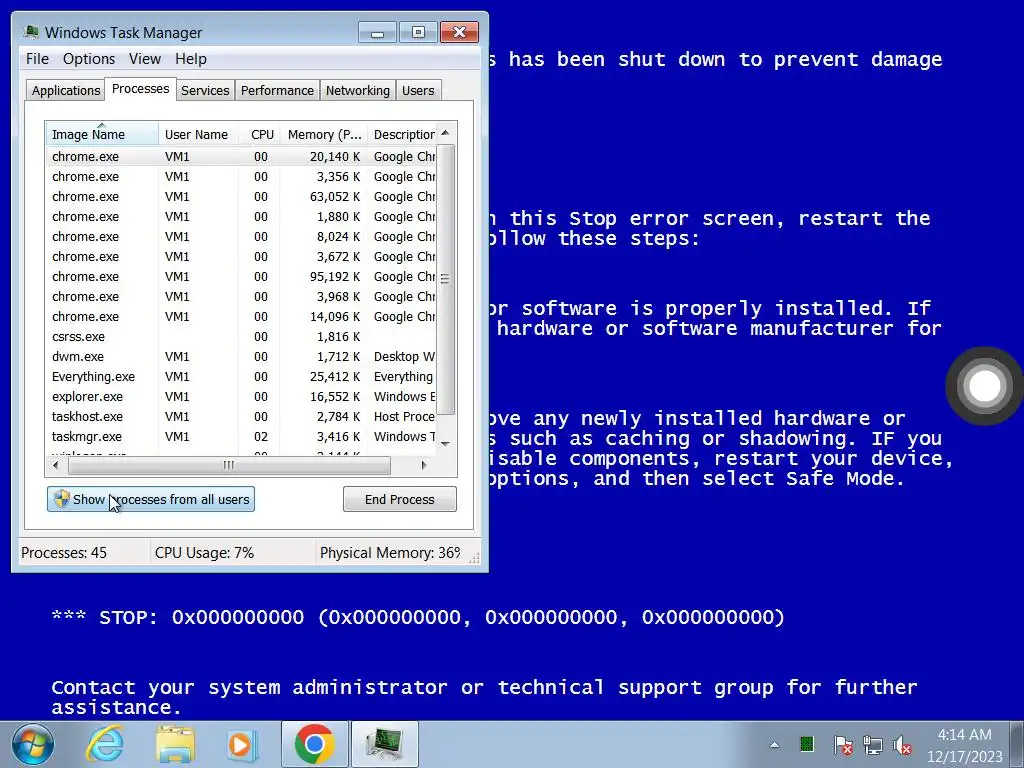Image resolution: width=1024 pixels, height=768 pixels.
Task: Click the horizontal scrollbar thumb in process list
Action: click(x=229, y=466)
